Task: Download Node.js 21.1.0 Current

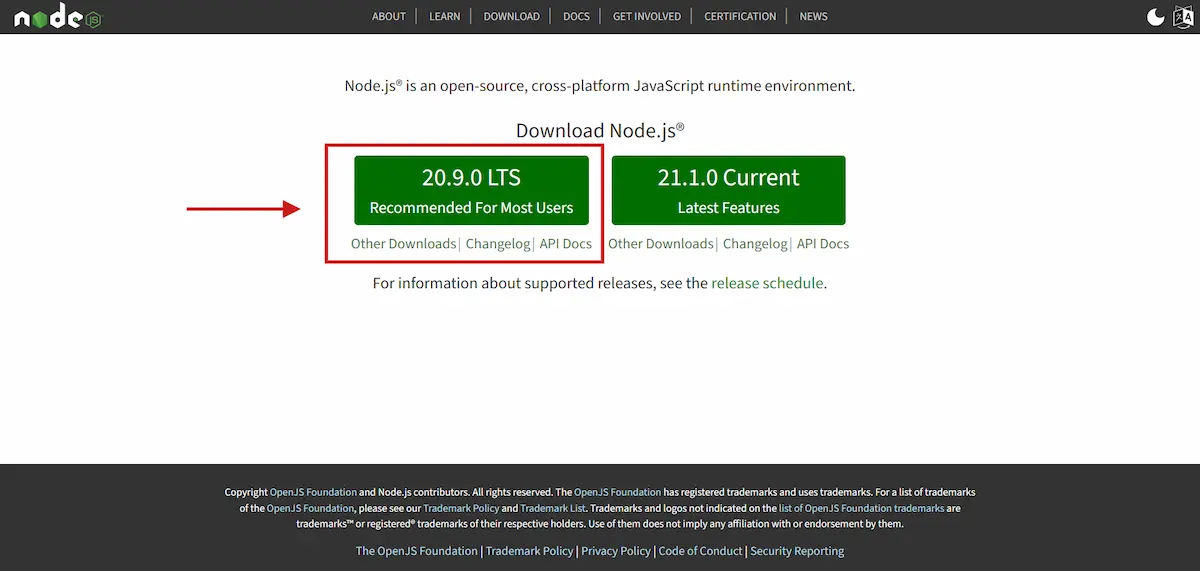Action: tap(728, 190)
